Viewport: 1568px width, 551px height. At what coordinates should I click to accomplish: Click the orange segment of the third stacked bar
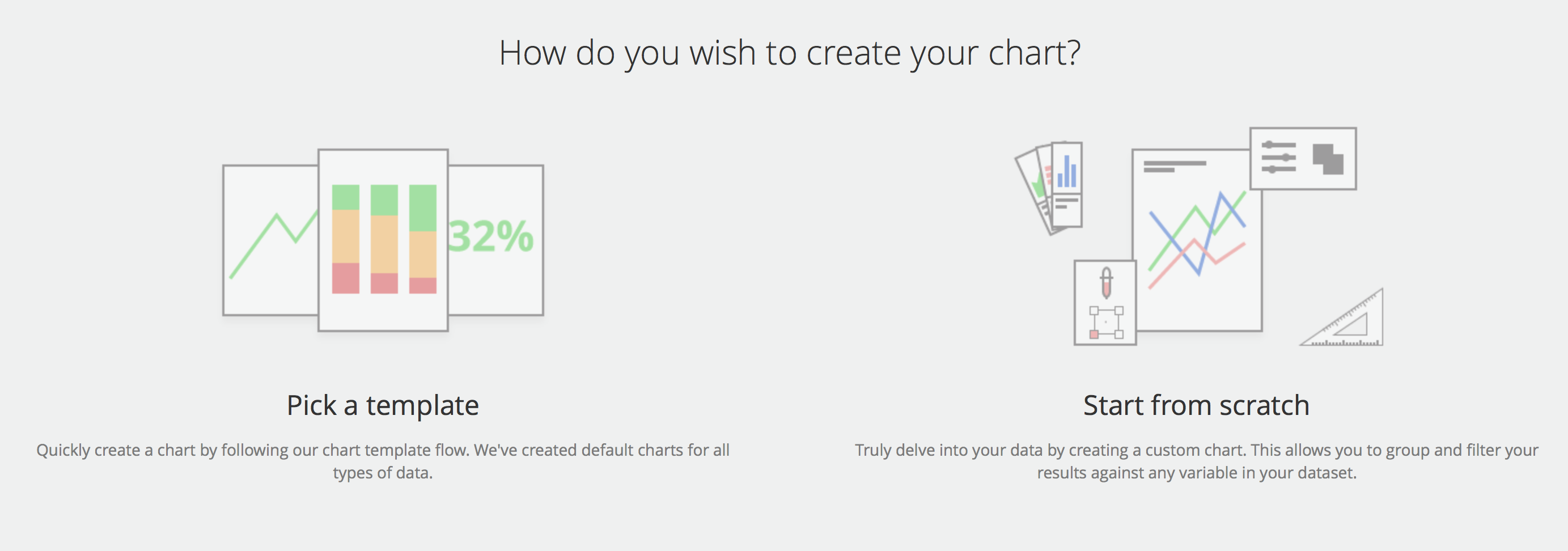pyautogui.click(x=423, y=255)
